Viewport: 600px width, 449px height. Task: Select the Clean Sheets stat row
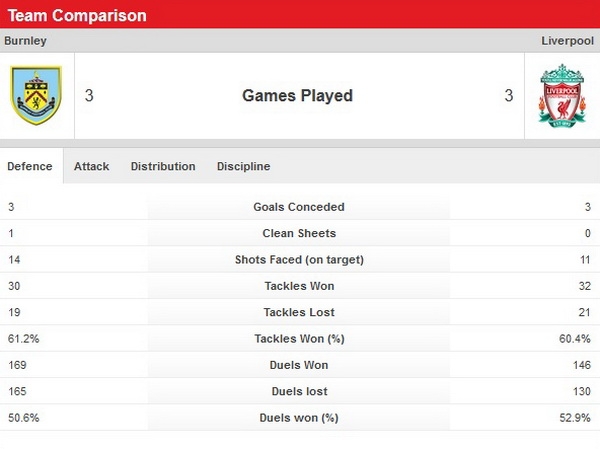298,233
